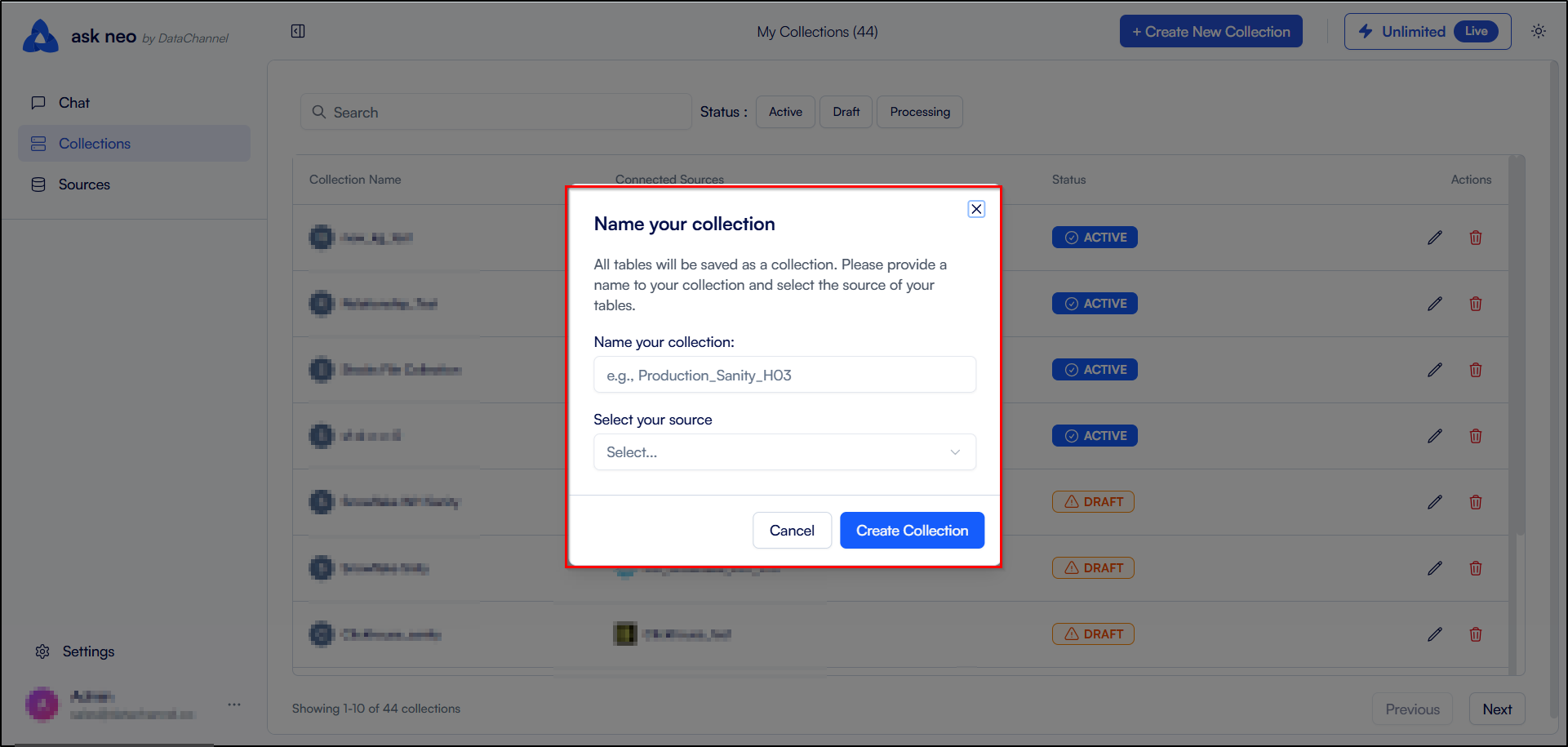Delete the last DRAFT collection via trash icon

1476,634
